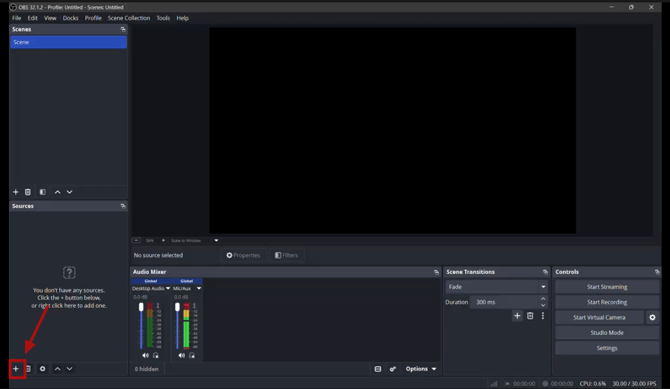Click Start Streaming
The image size is (670, 389).
click(x=607, y=287)
